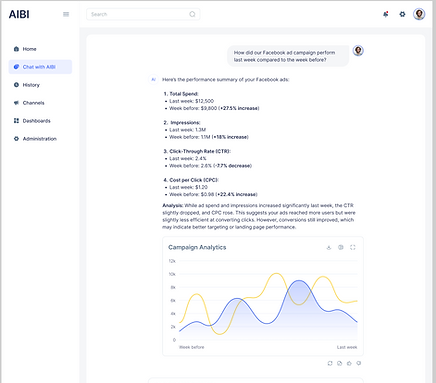Regenerate the AI response
Viewport: 436px width, 383px height.
(330, 363)
